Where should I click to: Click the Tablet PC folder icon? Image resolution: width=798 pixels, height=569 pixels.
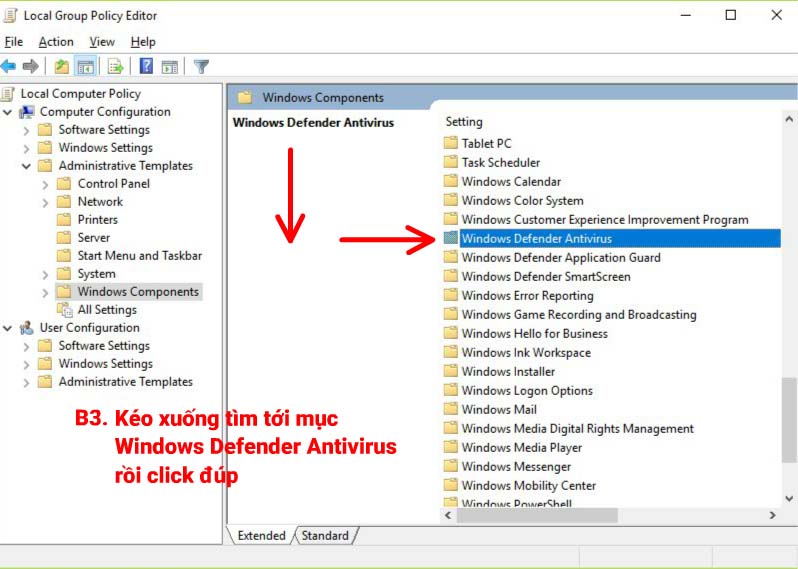point(450,143)
